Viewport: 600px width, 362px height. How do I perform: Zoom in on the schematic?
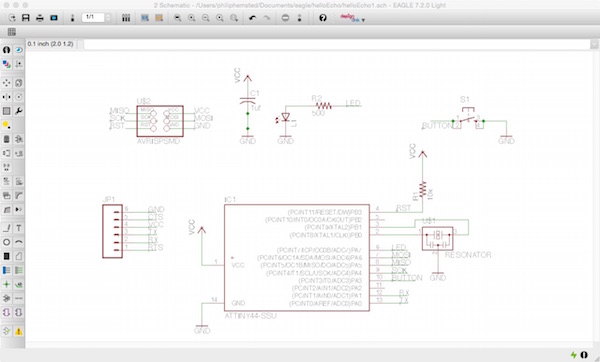click(x=191, y=18)
